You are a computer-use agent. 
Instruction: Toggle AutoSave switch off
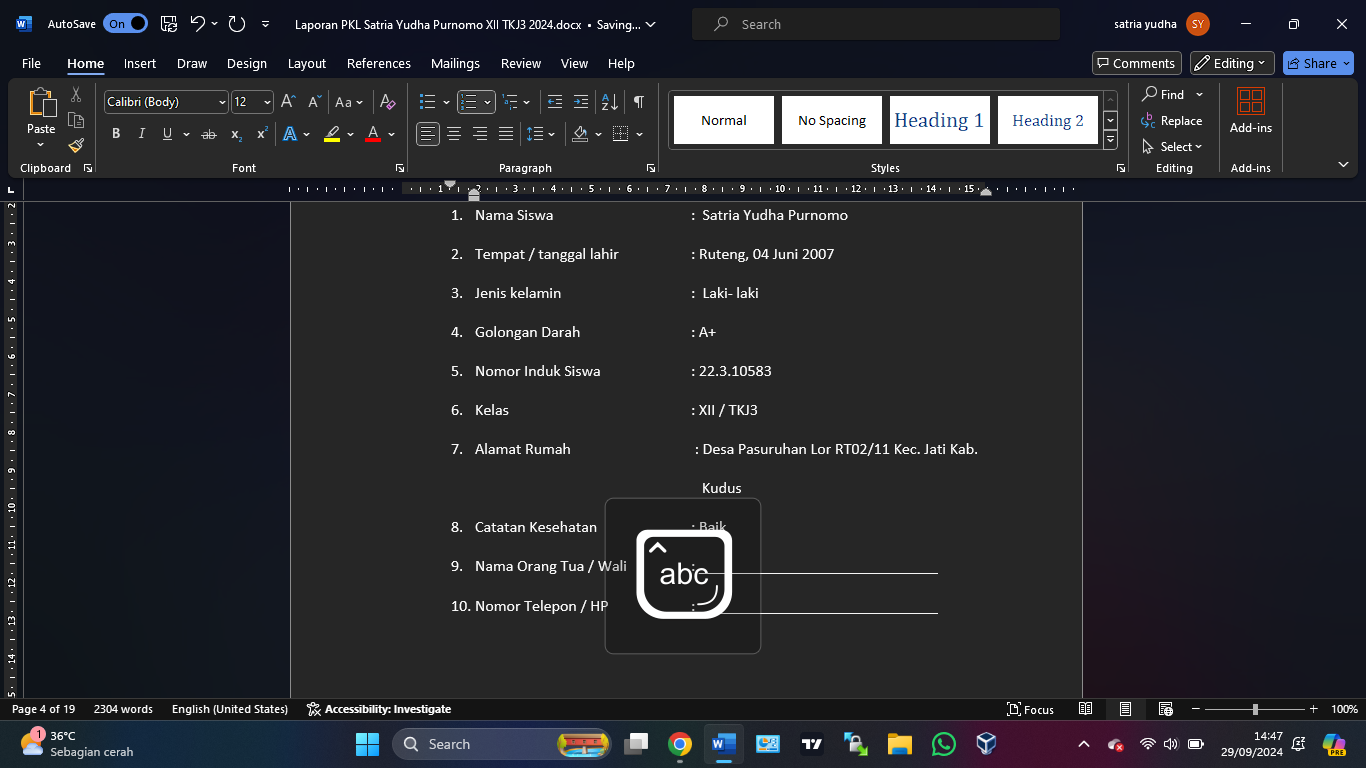126,24
